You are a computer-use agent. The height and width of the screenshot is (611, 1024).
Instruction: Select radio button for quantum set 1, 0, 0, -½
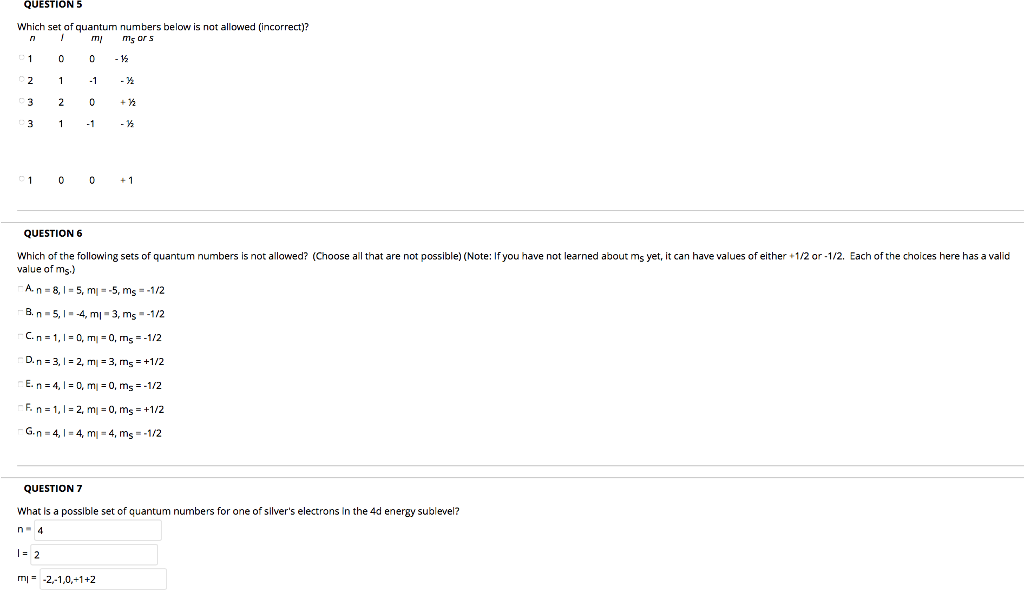click(x=21, y=58)
